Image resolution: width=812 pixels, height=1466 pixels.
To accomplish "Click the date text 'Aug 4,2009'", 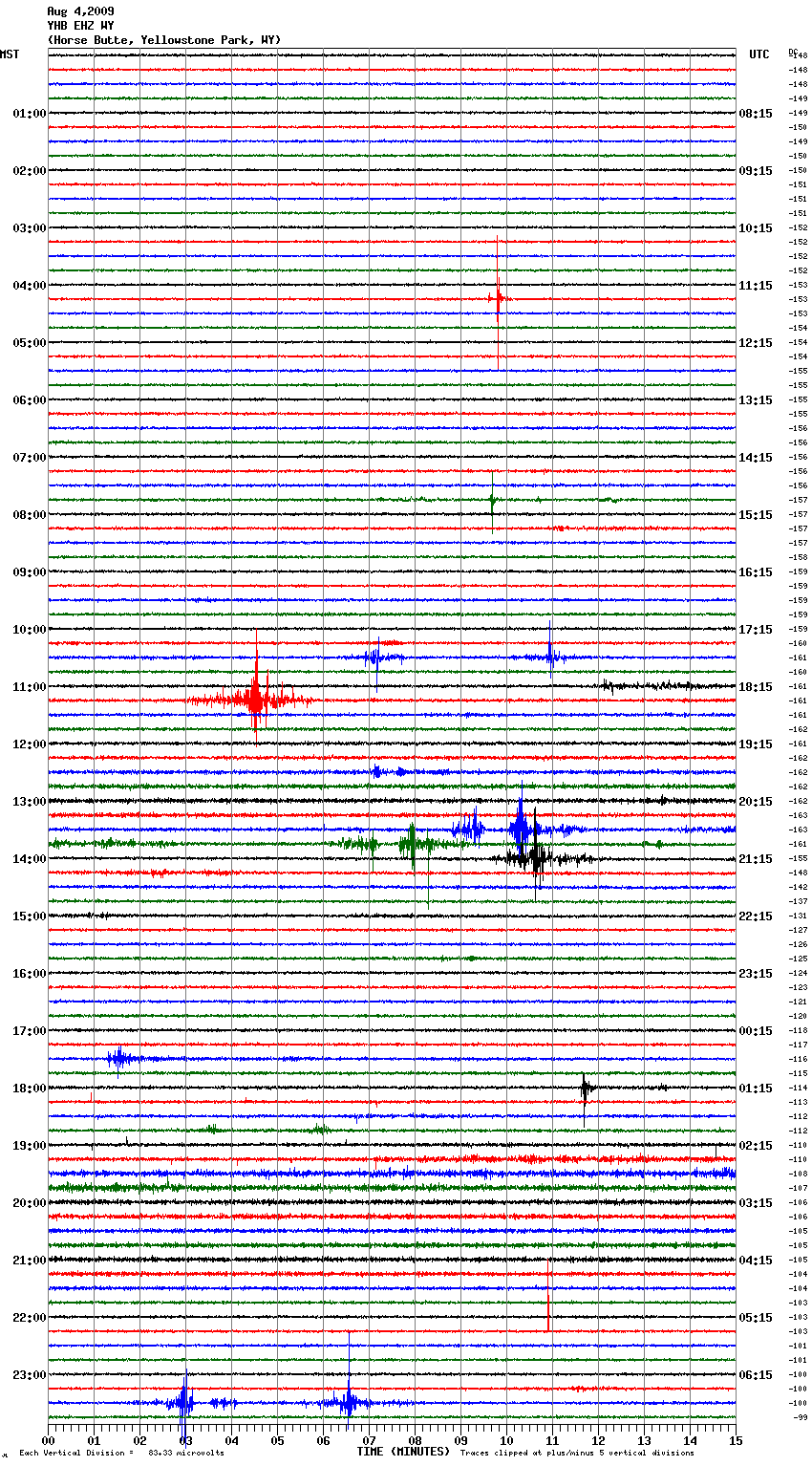I will coord(80,11).
